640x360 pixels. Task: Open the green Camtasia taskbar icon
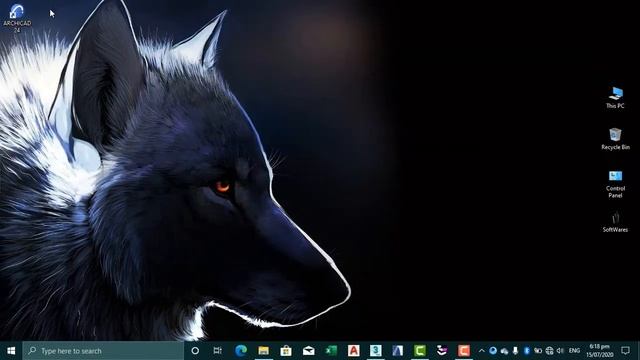[x=420, y=351]
